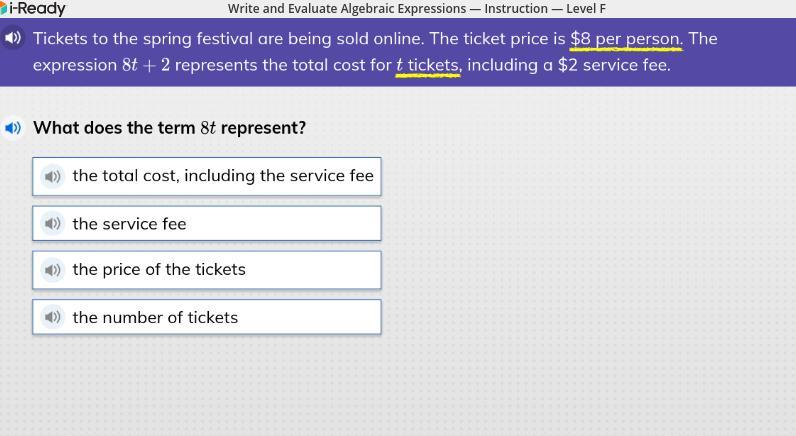
Task: Click the i-Ready logo
Action: (33, 9)
